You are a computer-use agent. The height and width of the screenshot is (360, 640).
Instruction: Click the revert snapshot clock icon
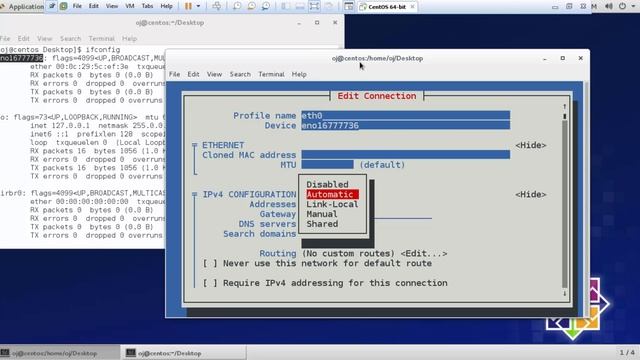pos(251,6)
